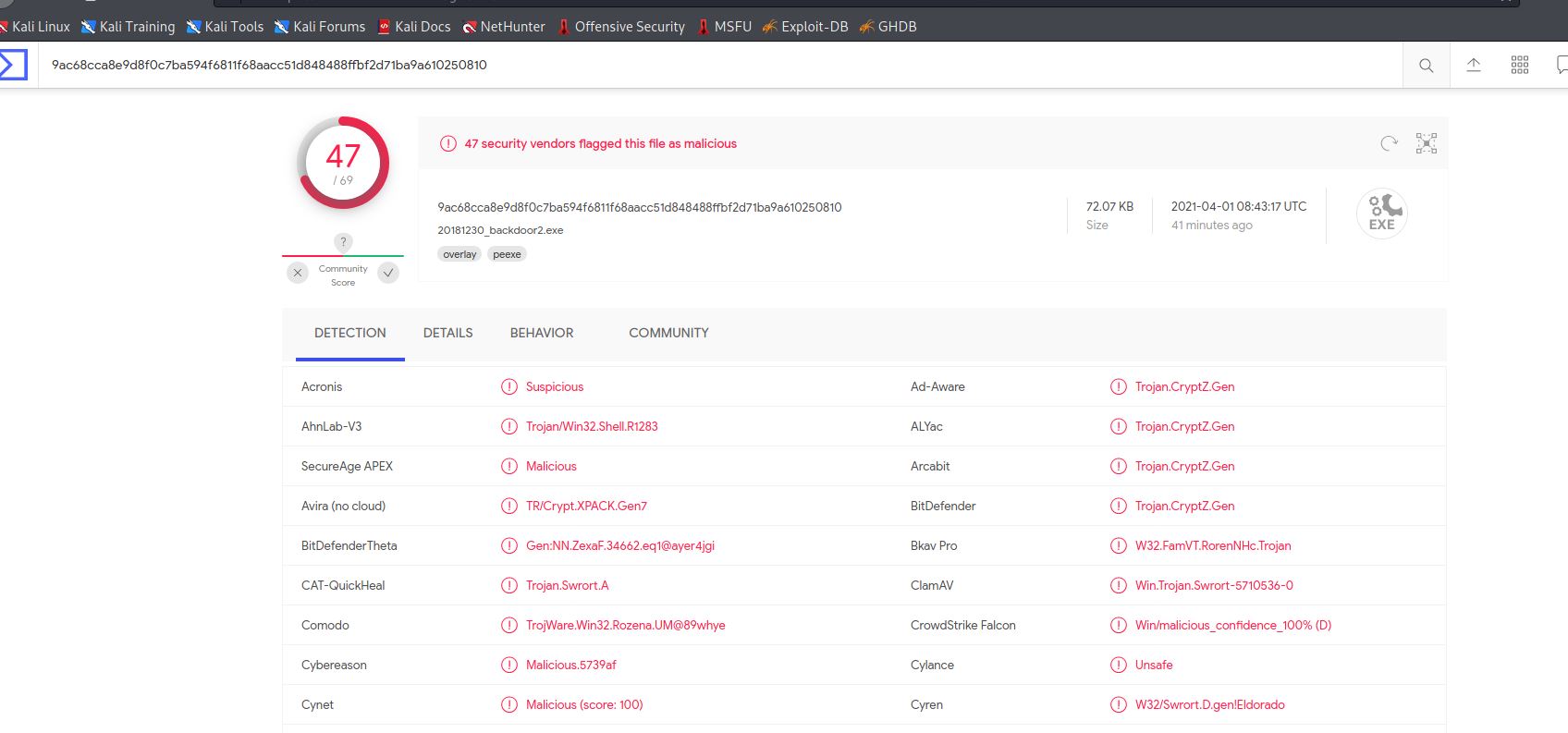Open the MSFU bookmark
Image resolution: width=1568 pixels, height=733 pixels.
click(724, 27)
